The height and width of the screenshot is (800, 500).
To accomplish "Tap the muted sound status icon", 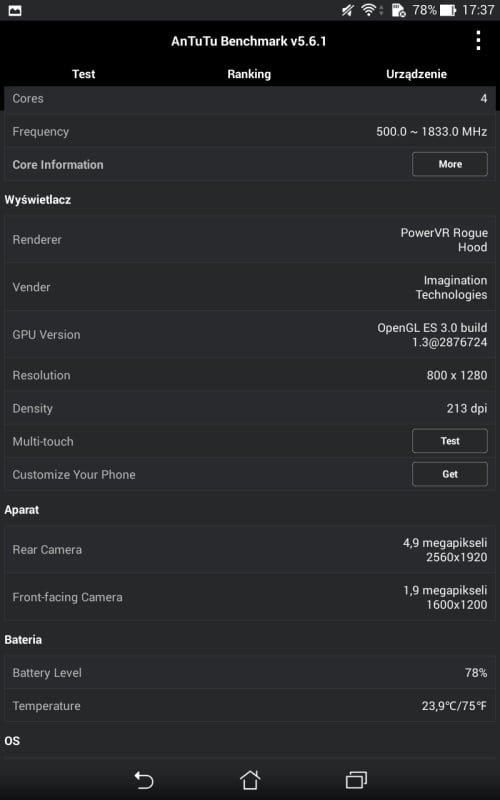I will 348,10.
